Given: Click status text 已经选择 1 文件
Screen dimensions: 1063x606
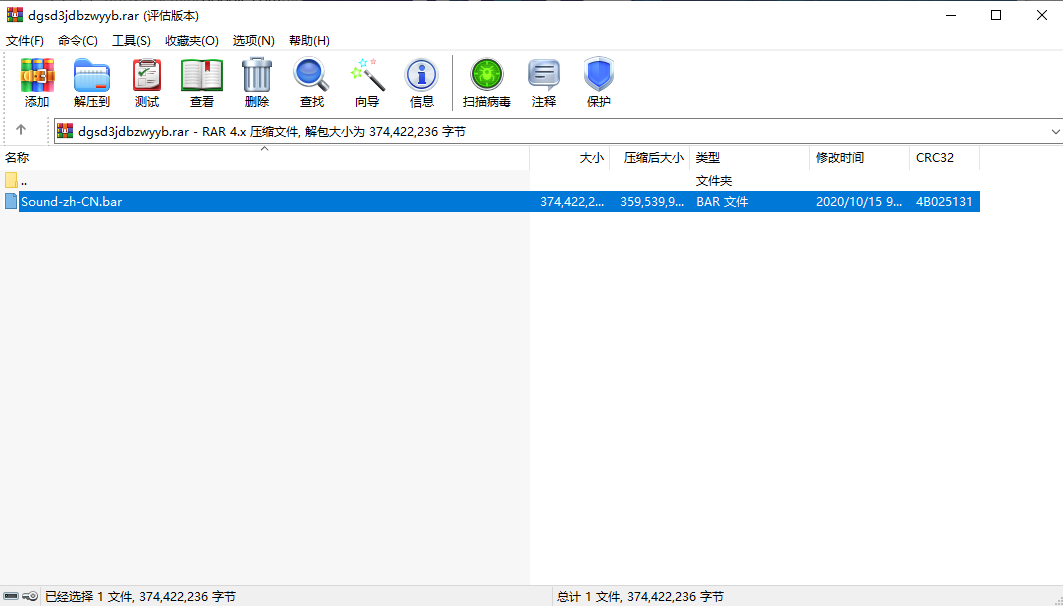Looking at the screenshot, I should coord(140,597).
